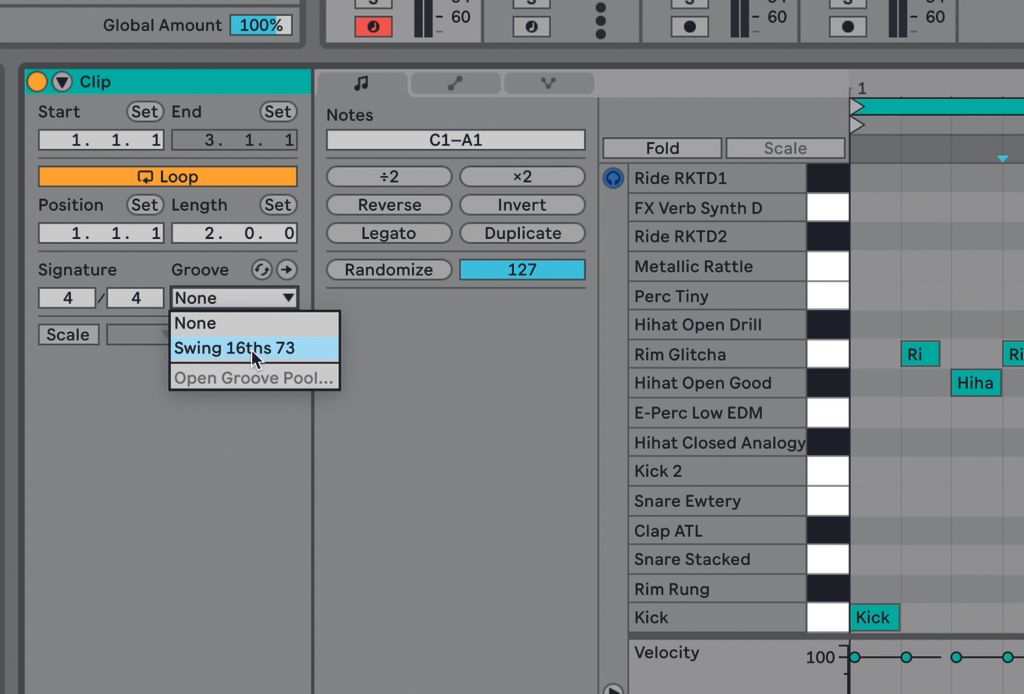This screenshot has height=694, width=1024.
Task: Click the teal dropdown arrow above the note grid
Action: (x=1004, y=158)
